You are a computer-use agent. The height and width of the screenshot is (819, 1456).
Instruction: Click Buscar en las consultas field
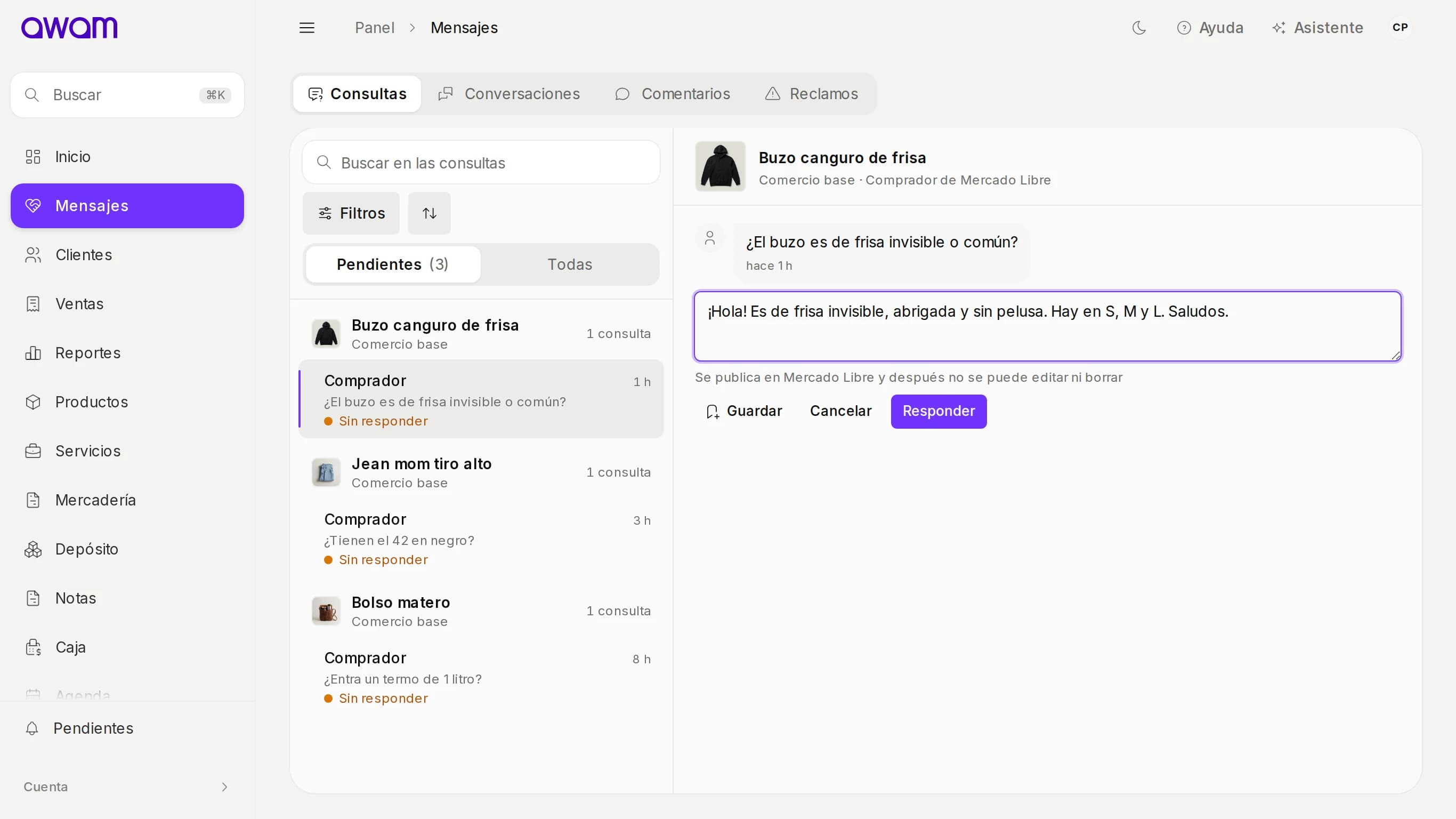481,163
